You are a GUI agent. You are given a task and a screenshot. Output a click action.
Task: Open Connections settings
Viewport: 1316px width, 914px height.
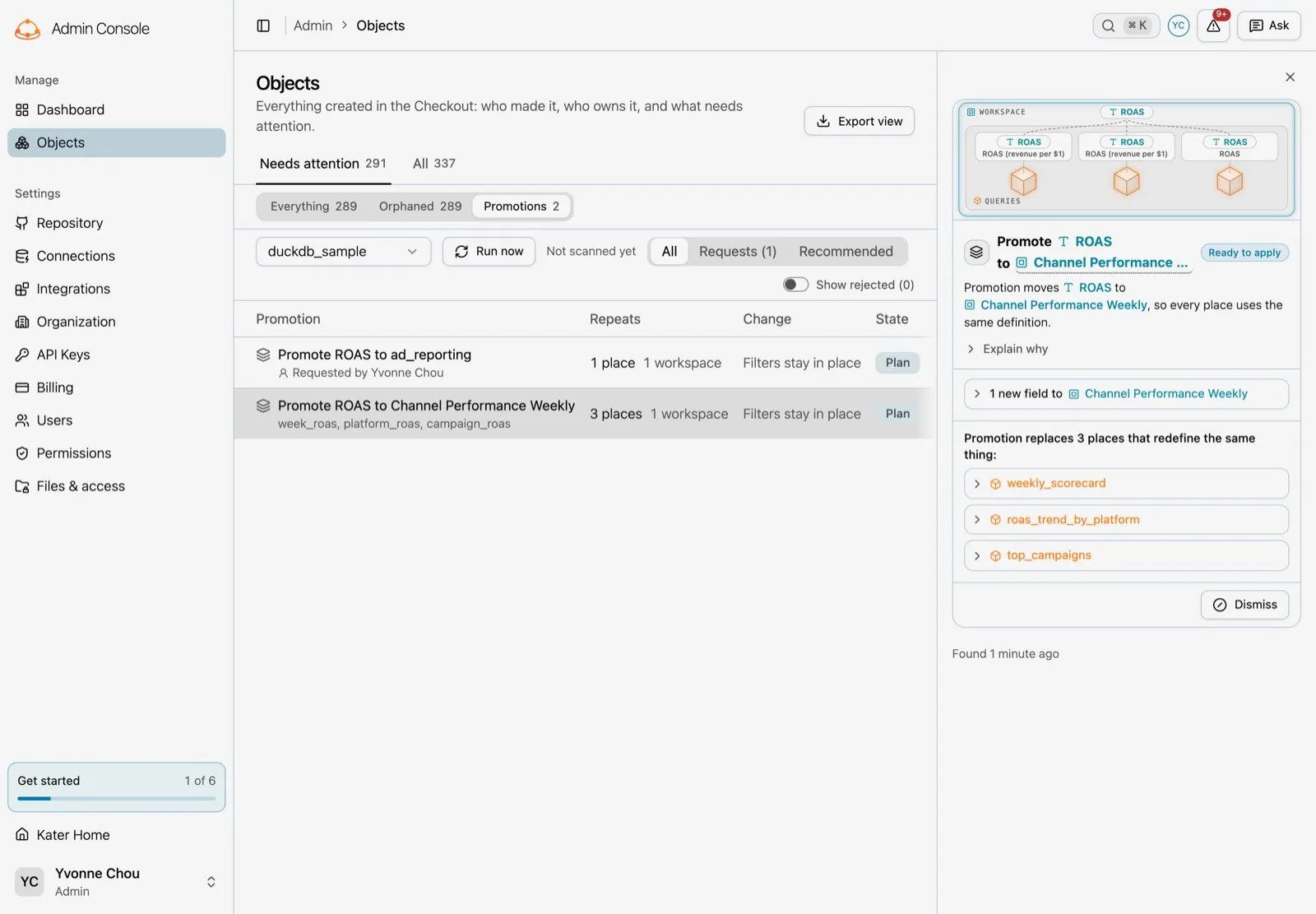tap(116, 256)
